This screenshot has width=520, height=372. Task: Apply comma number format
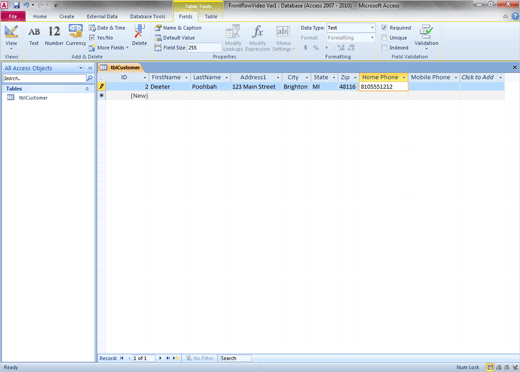(326, 48)
